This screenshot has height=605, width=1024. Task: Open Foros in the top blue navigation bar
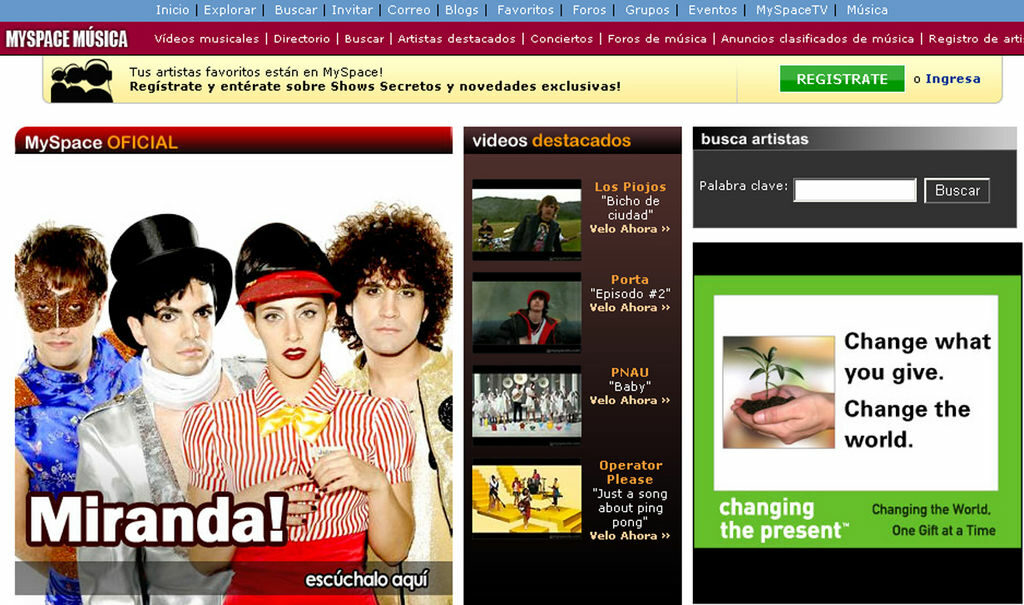[x=589, y=10]
